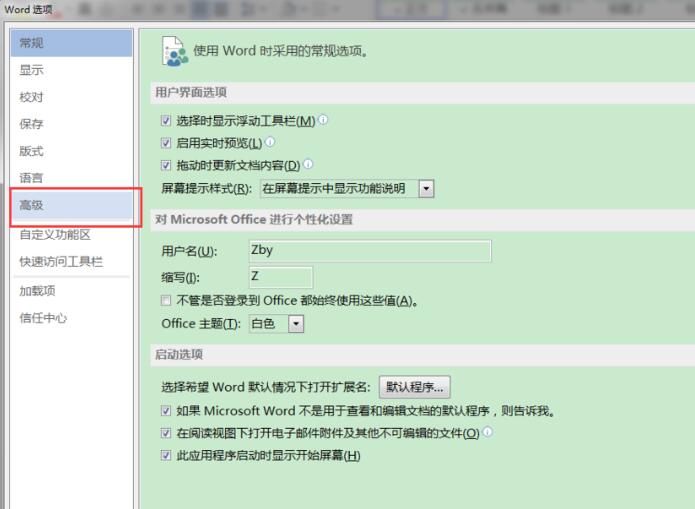The width and height of the screenshot is (695, 509).
Task: Click the 用户界面选项 section heading
Action: [x=191, y=93]
